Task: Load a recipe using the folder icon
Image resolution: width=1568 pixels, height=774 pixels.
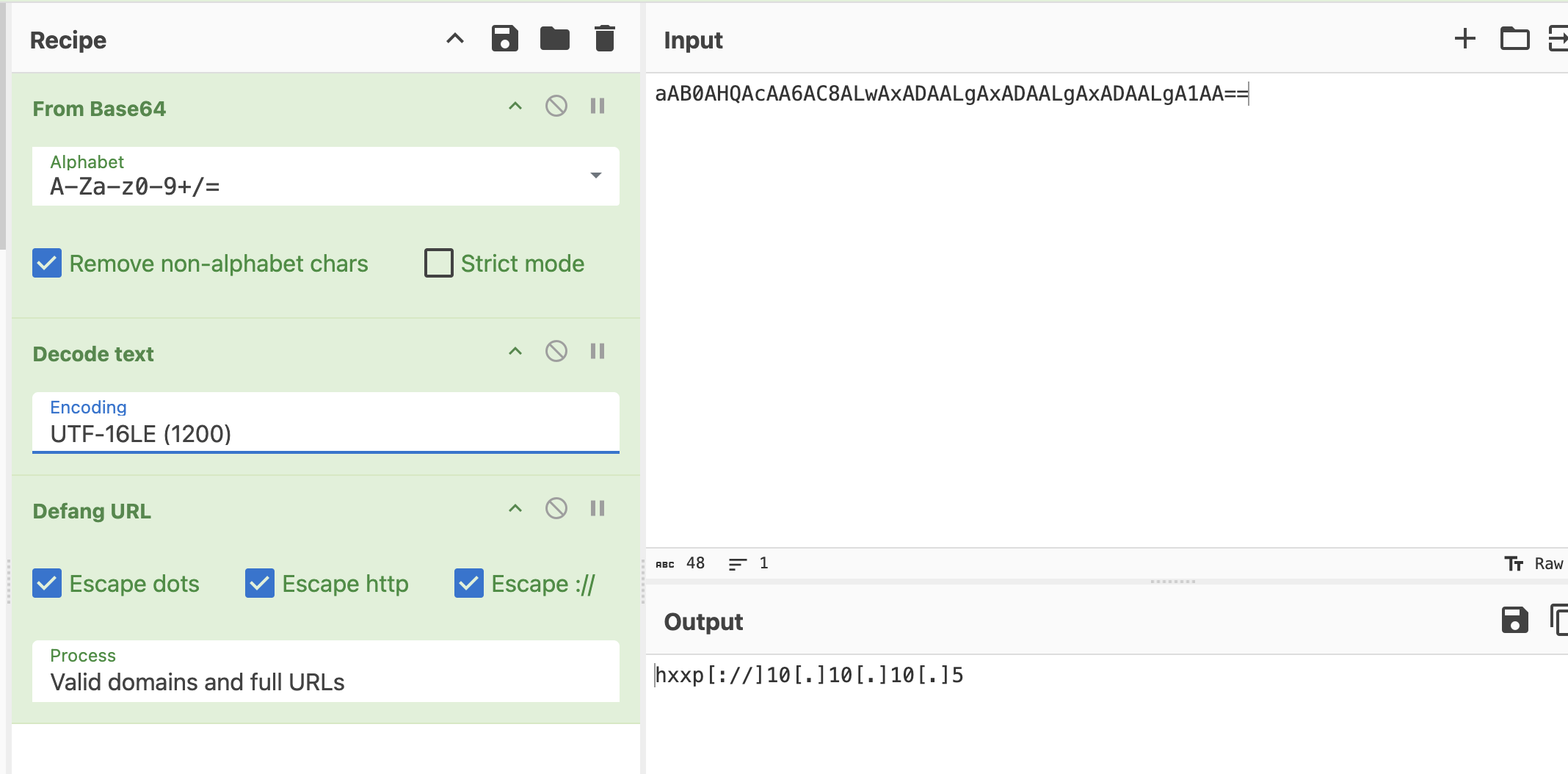Action: pyautogui.click(x=555, y=38)
